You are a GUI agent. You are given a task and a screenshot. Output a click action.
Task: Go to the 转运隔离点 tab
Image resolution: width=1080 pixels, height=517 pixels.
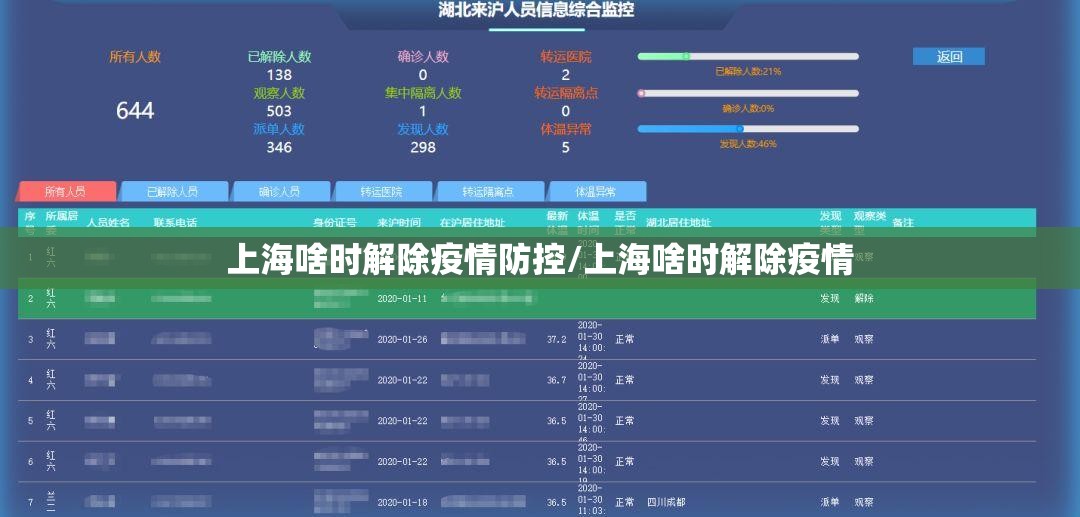pyautogui.click(x=488, y=191)
